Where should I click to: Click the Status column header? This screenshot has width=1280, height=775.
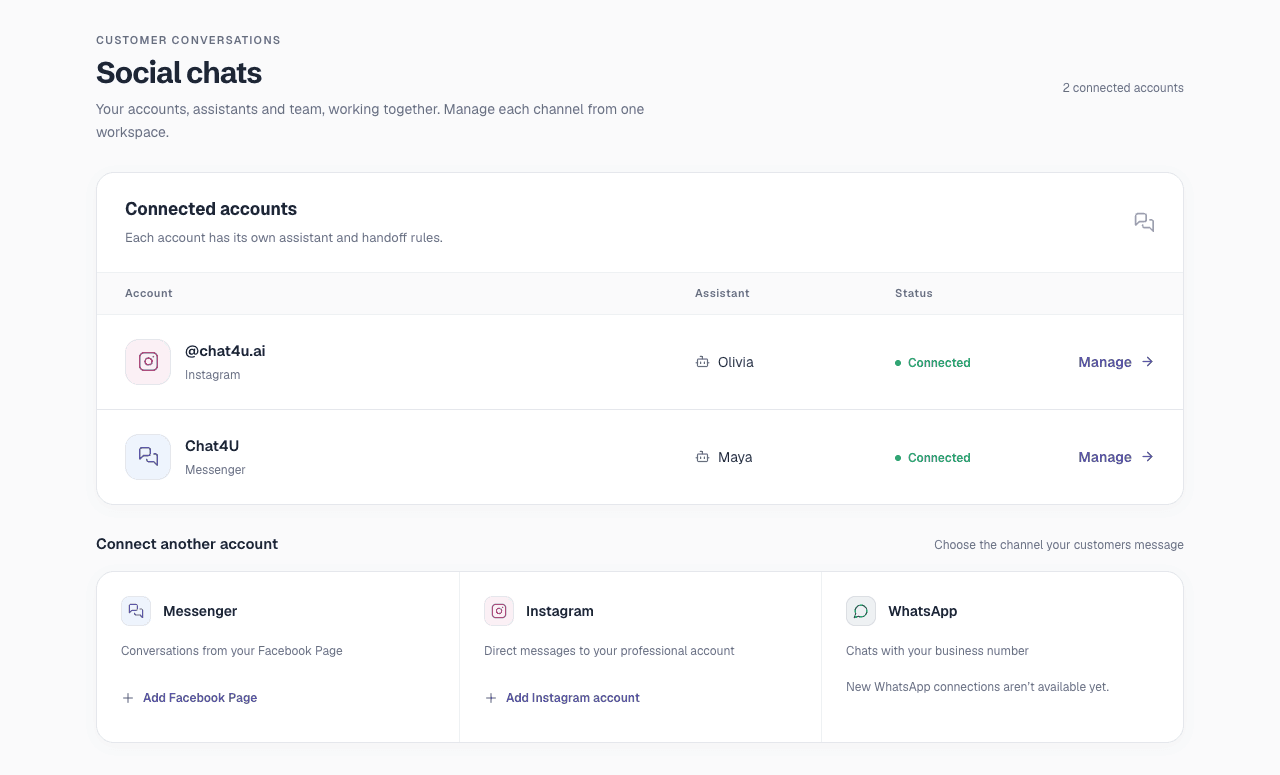pos(914,293)
